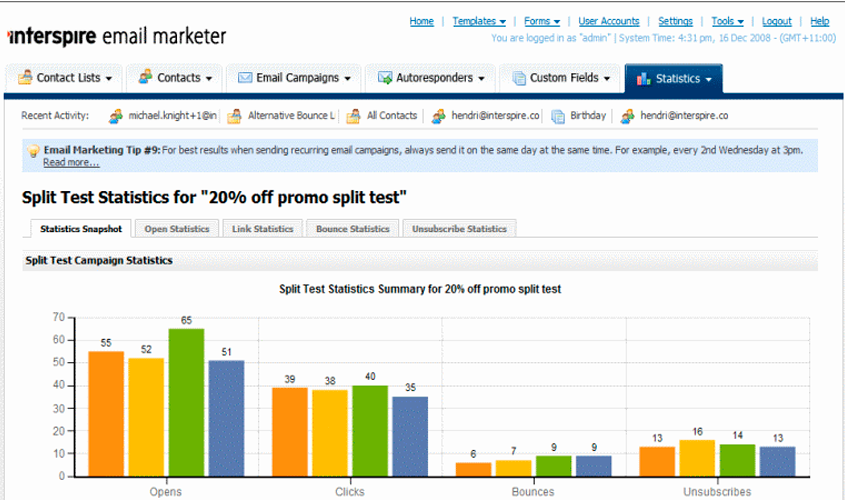Follow the Read more link in tip
The height and width of the screenshot is (500, 845).
click(71, 162)
